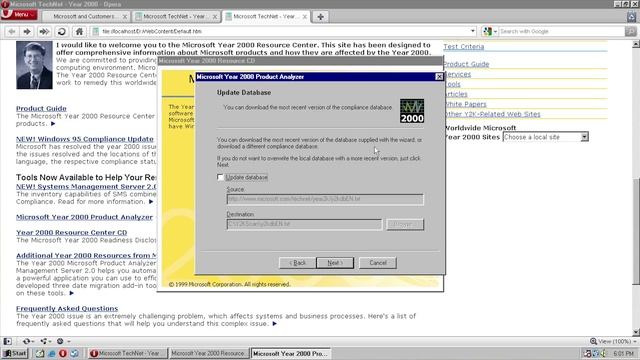Screen dimensions: 640x360
Task: Open the Google search engine selector
Action: tap(489, 31)
